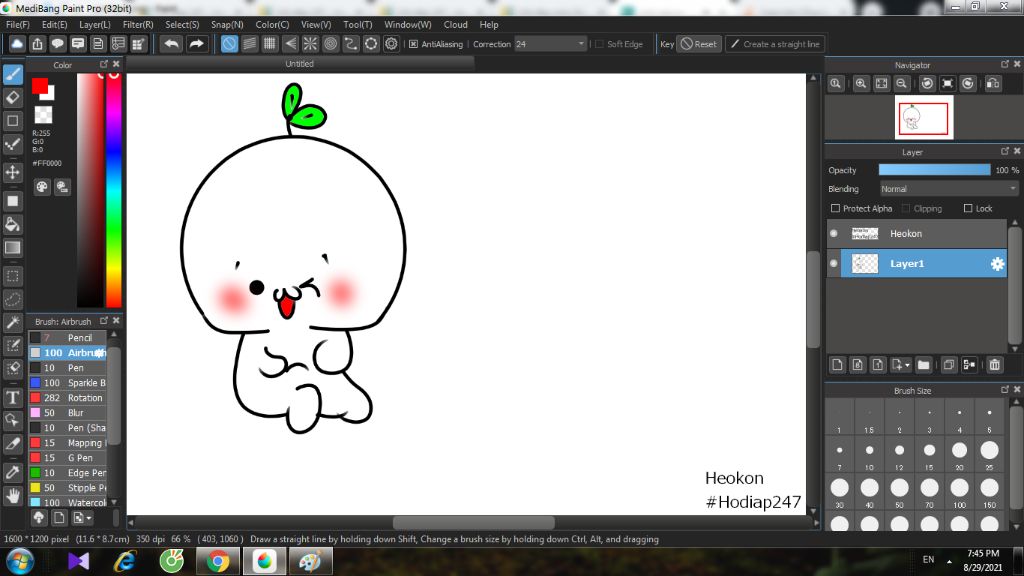Click the Reset button
The image size is (1024, 576).
699,44
